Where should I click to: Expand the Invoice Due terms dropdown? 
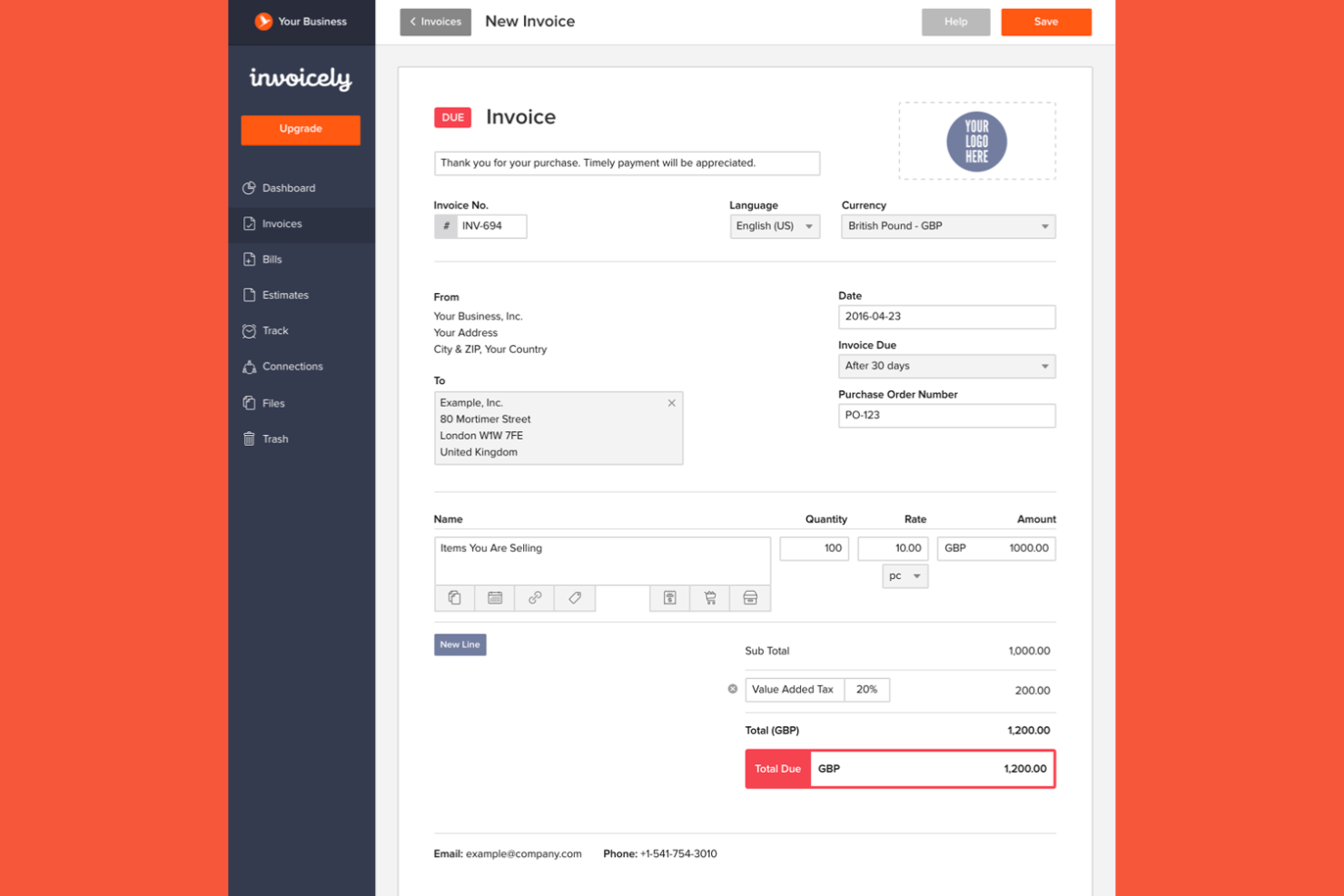tap(946, 366)
